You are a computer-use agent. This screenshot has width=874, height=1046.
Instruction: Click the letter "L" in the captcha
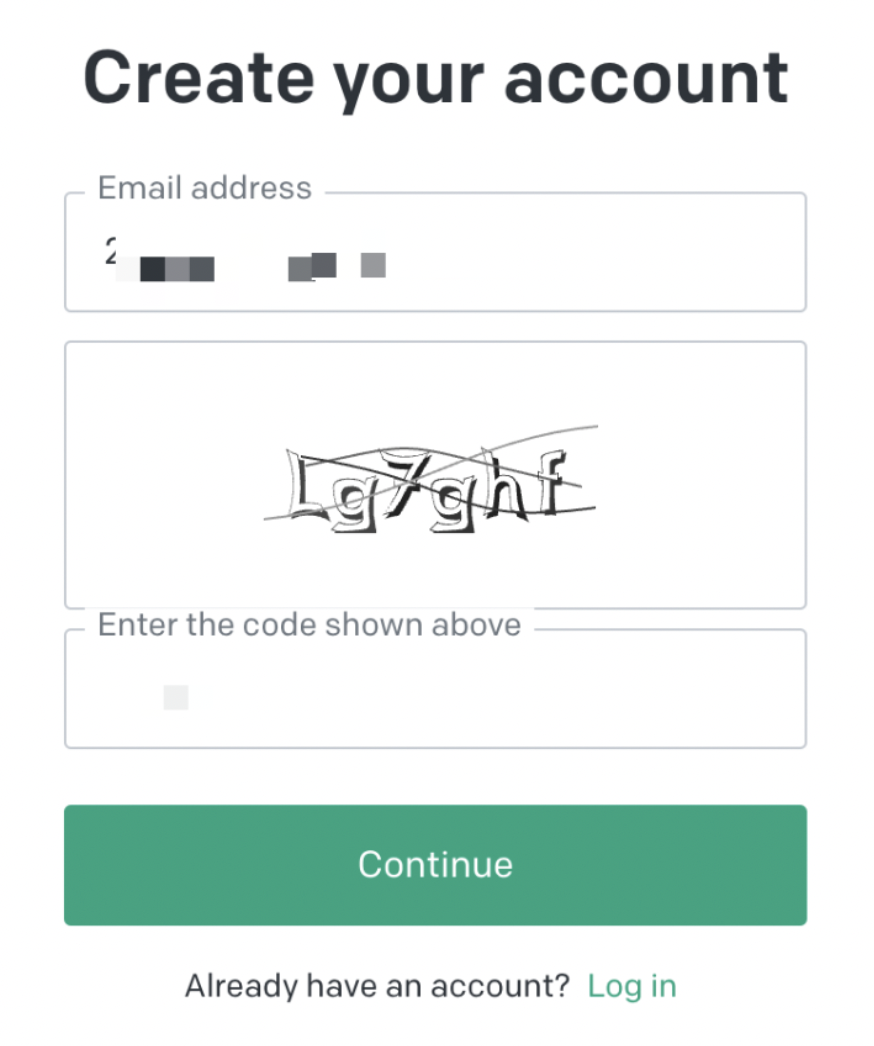pos(303,485)
